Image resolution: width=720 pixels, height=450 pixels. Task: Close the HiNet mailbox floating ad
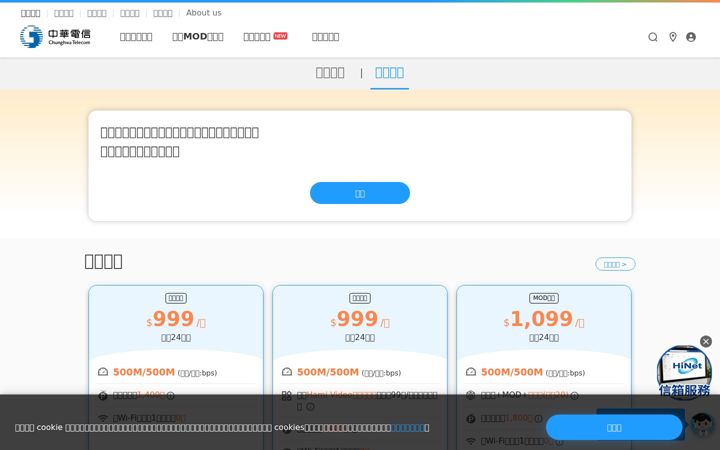point(706,341)
